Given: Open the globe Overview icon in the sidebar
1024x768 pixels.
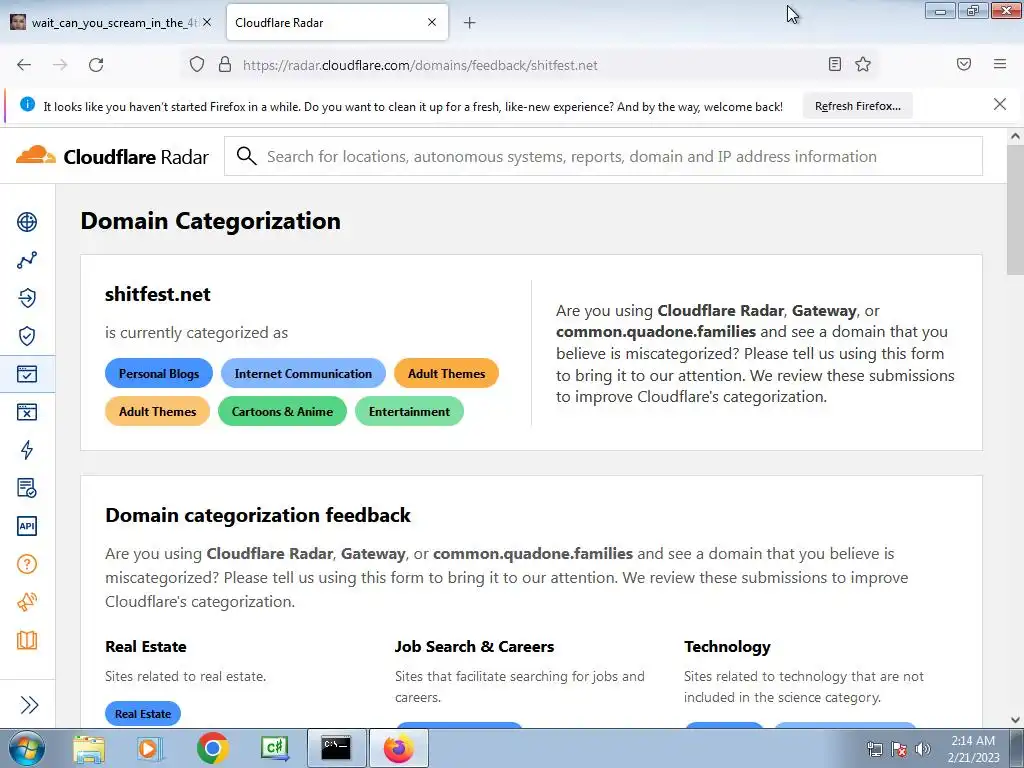Looking at the screenshot, I should pyautogui.click(x=27, y=222).
